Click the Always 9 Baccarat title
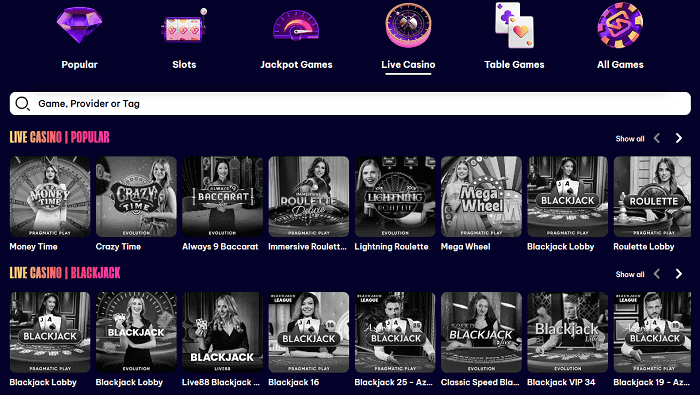The image size is (700, 395). (220, 247)
